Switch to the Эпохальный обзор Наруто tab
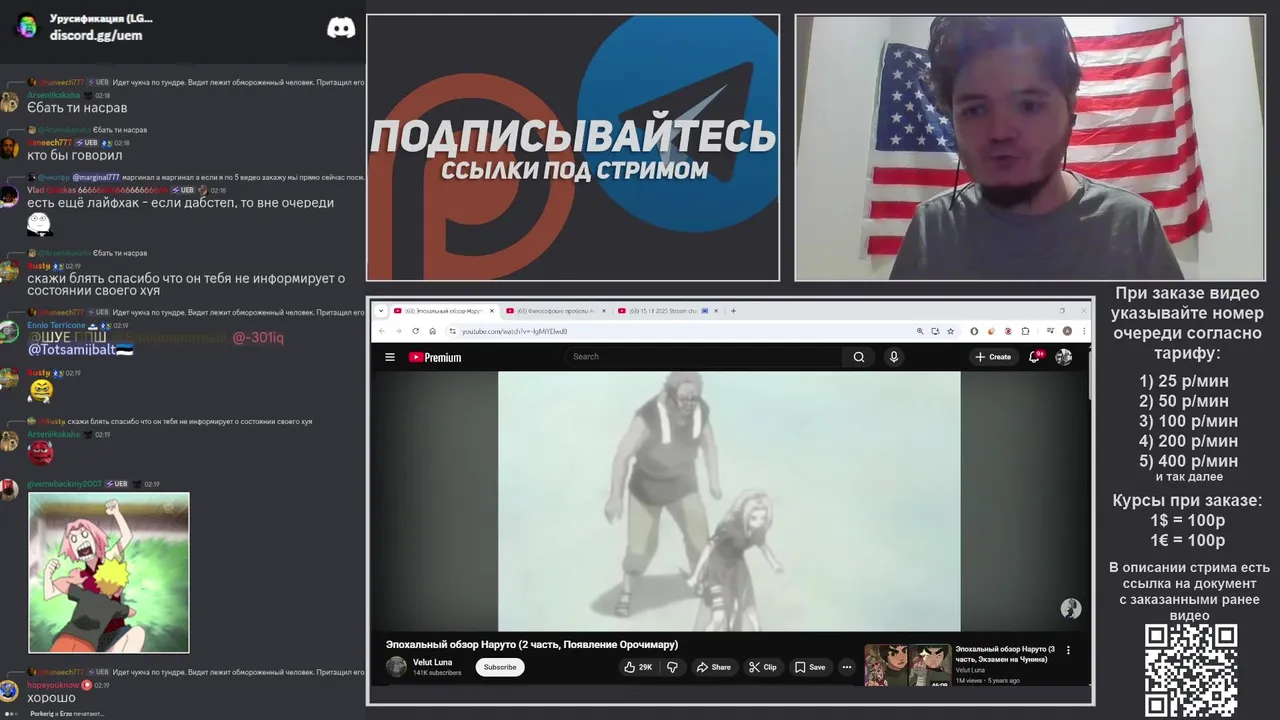The height and width of the screenshot is (720, 1280). click(x=444, y=311)
